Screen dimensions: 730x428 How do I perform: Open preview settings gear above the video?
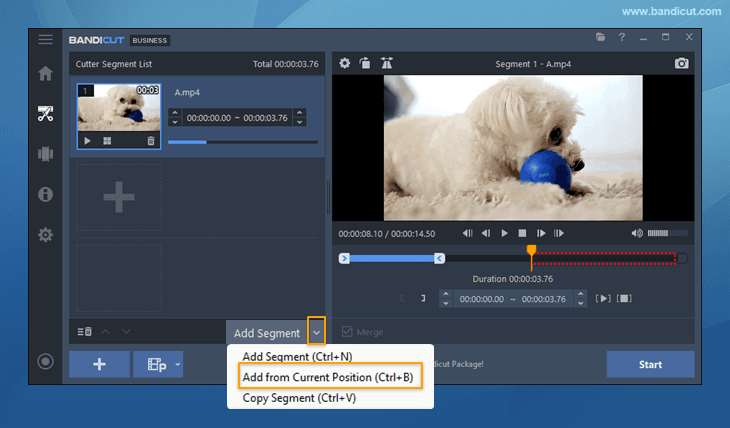pos(345,64)
